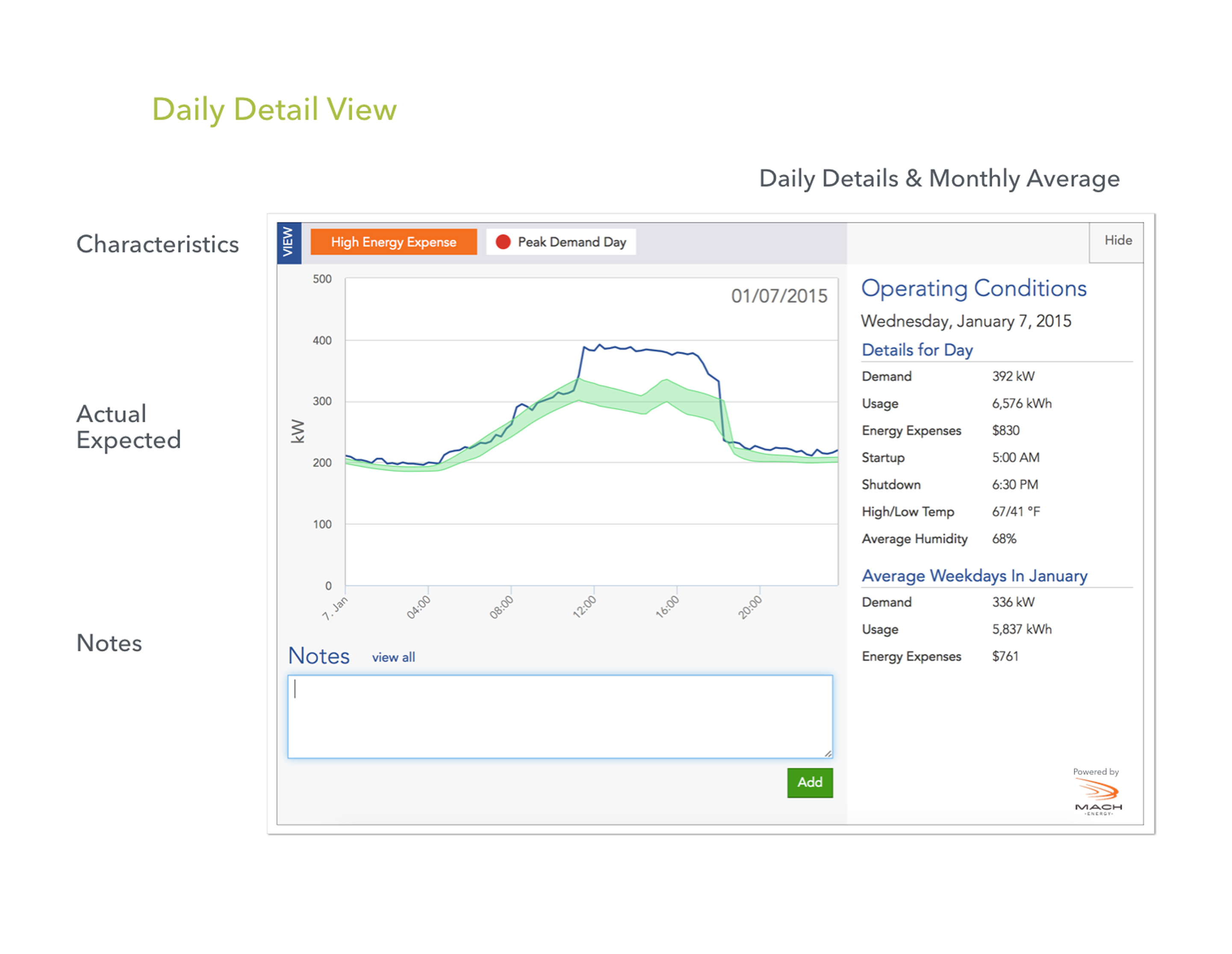Click the 20:00 marker on time axis
Screen dimensions: 1232x954
coord(750,607)
